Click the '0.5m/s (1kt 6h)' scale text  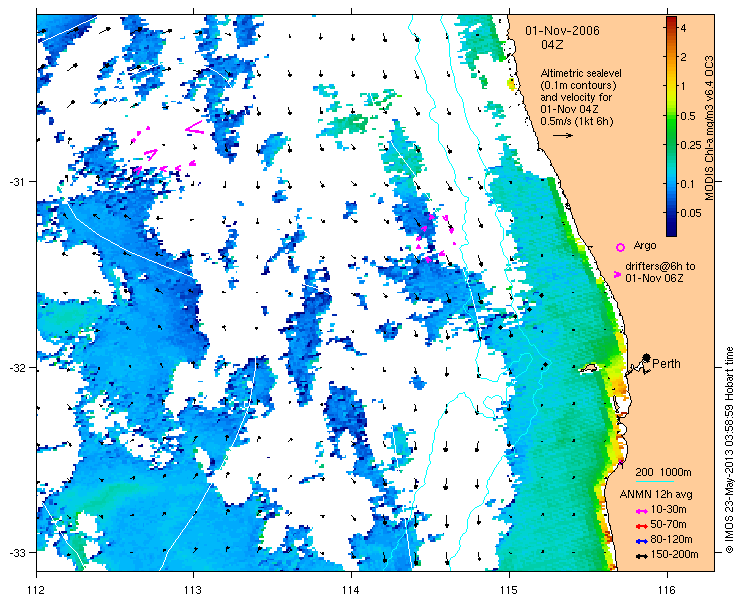(x=577, y=121)
